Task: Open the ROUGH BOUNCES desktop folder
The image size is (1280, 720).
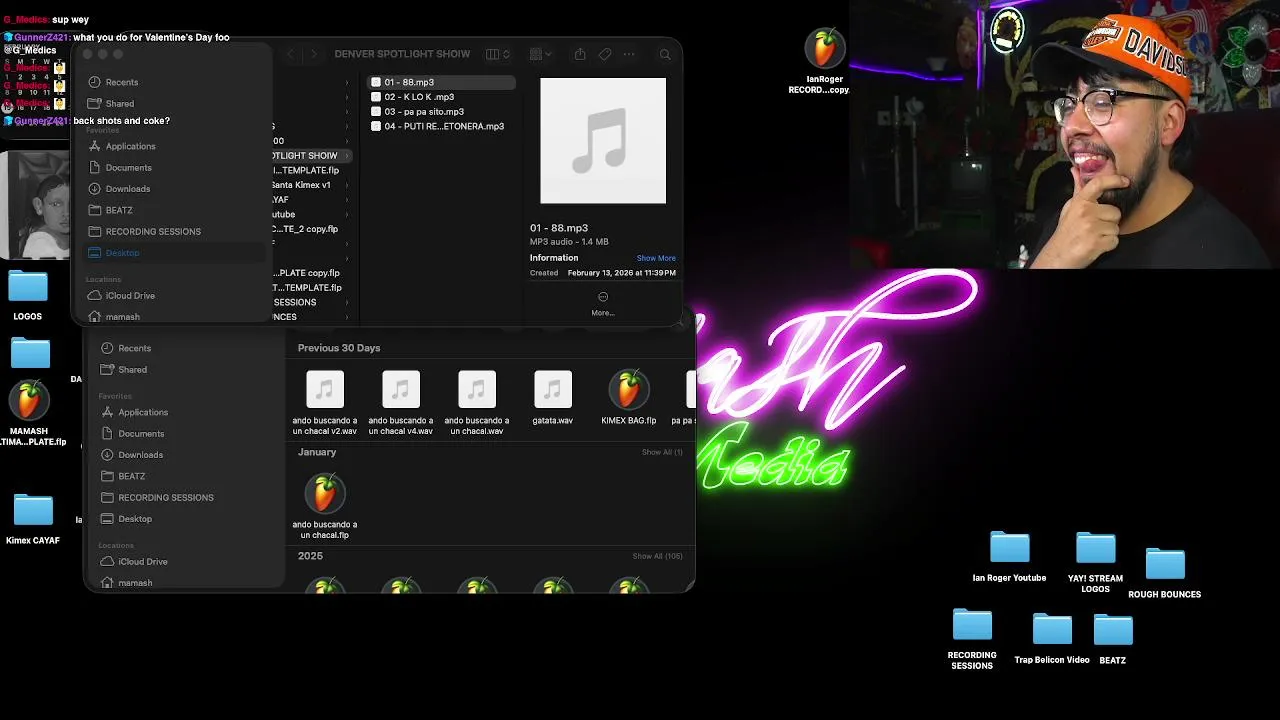Action: [x=1165, y=573]
